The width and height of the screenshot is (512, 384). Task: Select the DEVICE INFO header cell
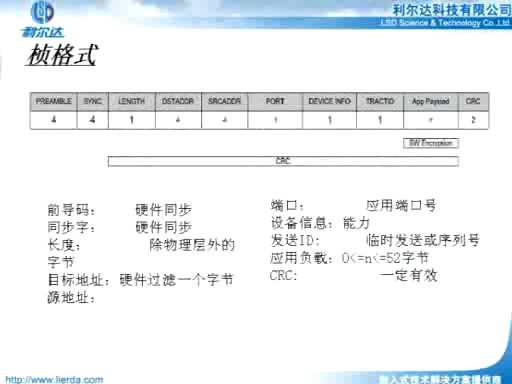[x=329, y=101]
